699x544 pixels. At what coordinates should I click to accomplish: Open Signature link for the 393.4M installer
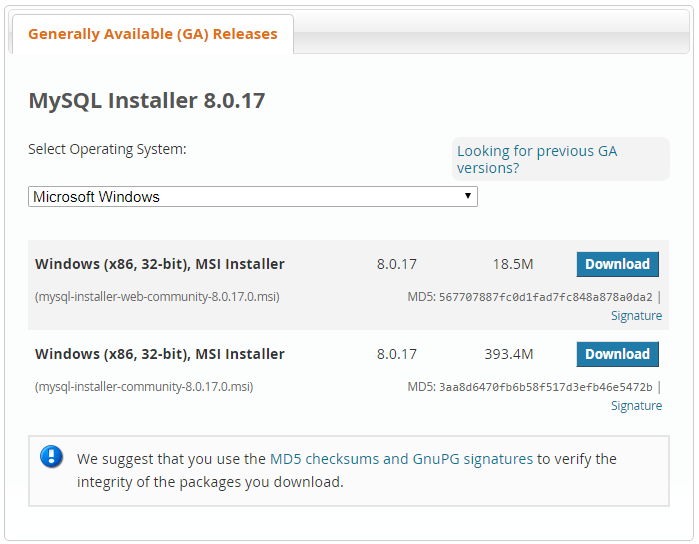[x=636, y=406]
